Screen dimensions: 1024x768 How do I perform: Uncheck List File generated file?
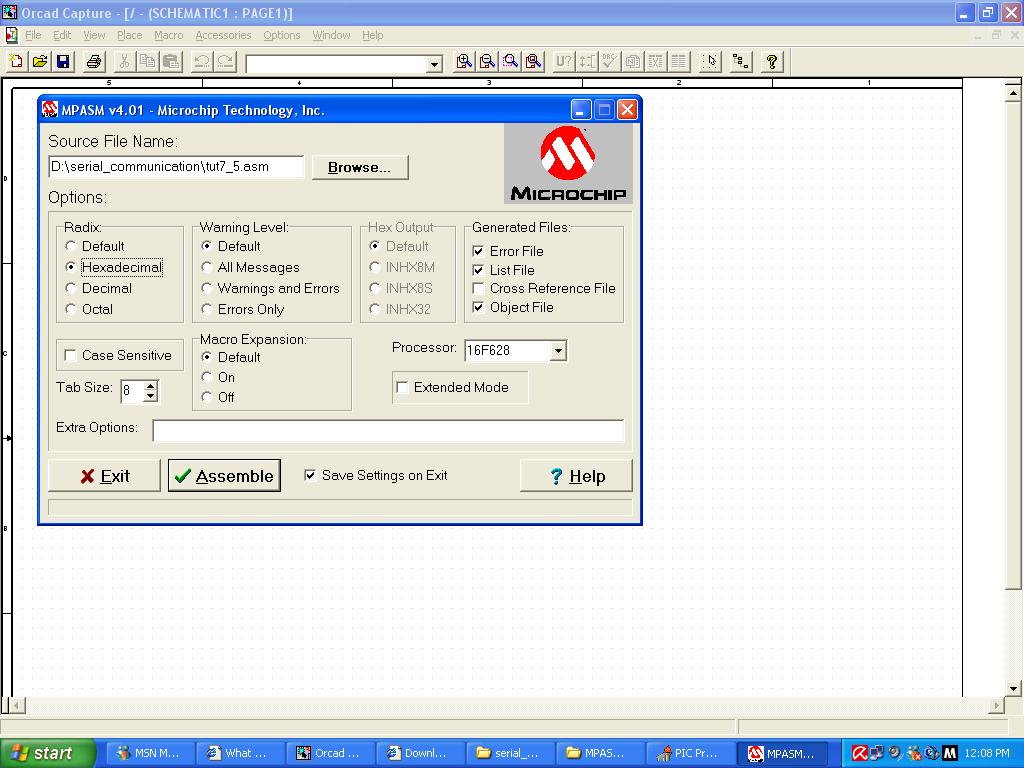(479, 270)
